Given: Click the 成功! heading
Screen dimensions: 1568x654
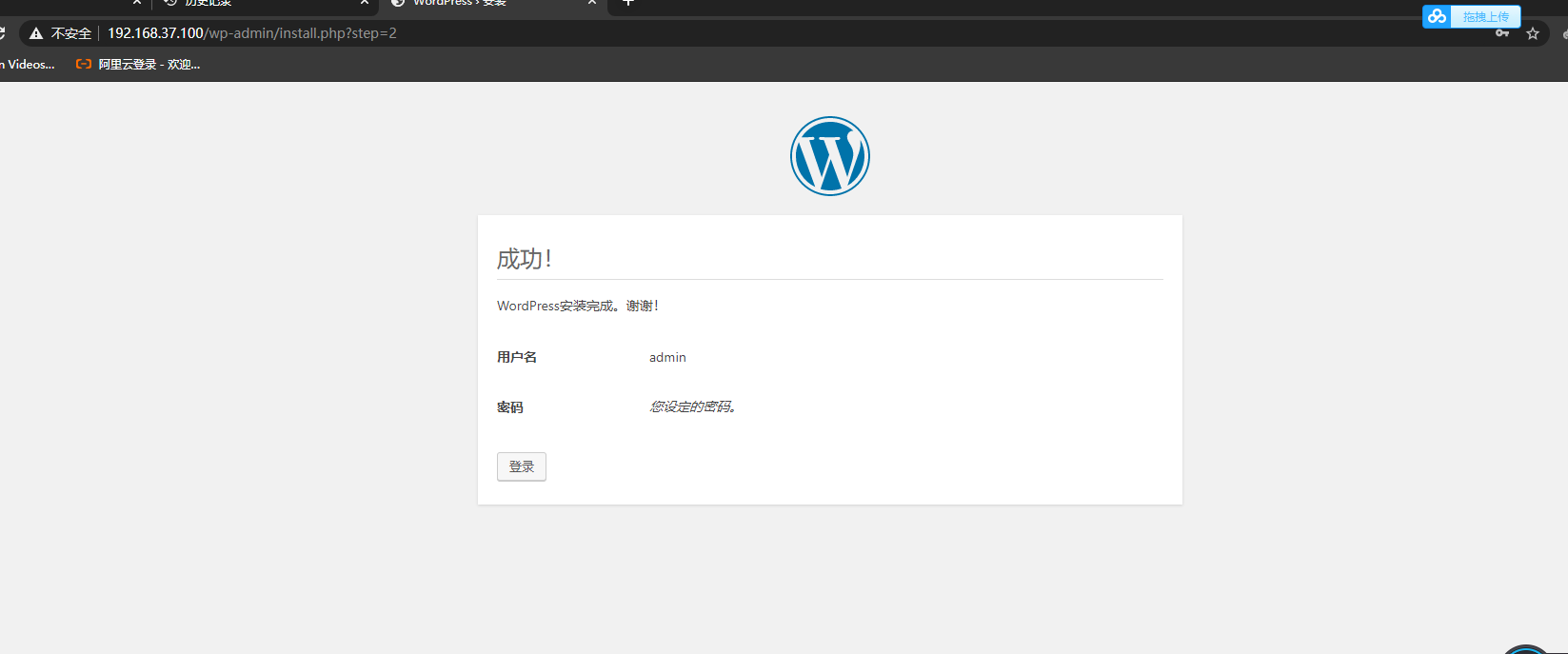Looking at the screenshot, I should 525,259.
